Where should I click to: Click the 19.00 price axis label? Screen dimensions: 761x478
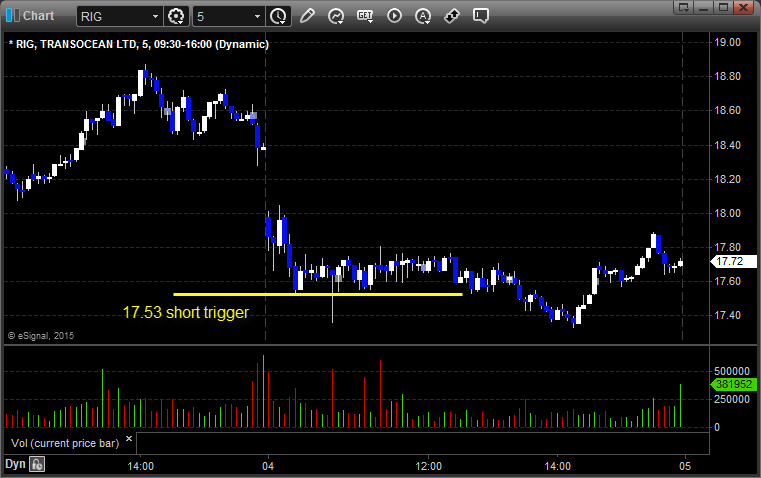pos(728,42)
